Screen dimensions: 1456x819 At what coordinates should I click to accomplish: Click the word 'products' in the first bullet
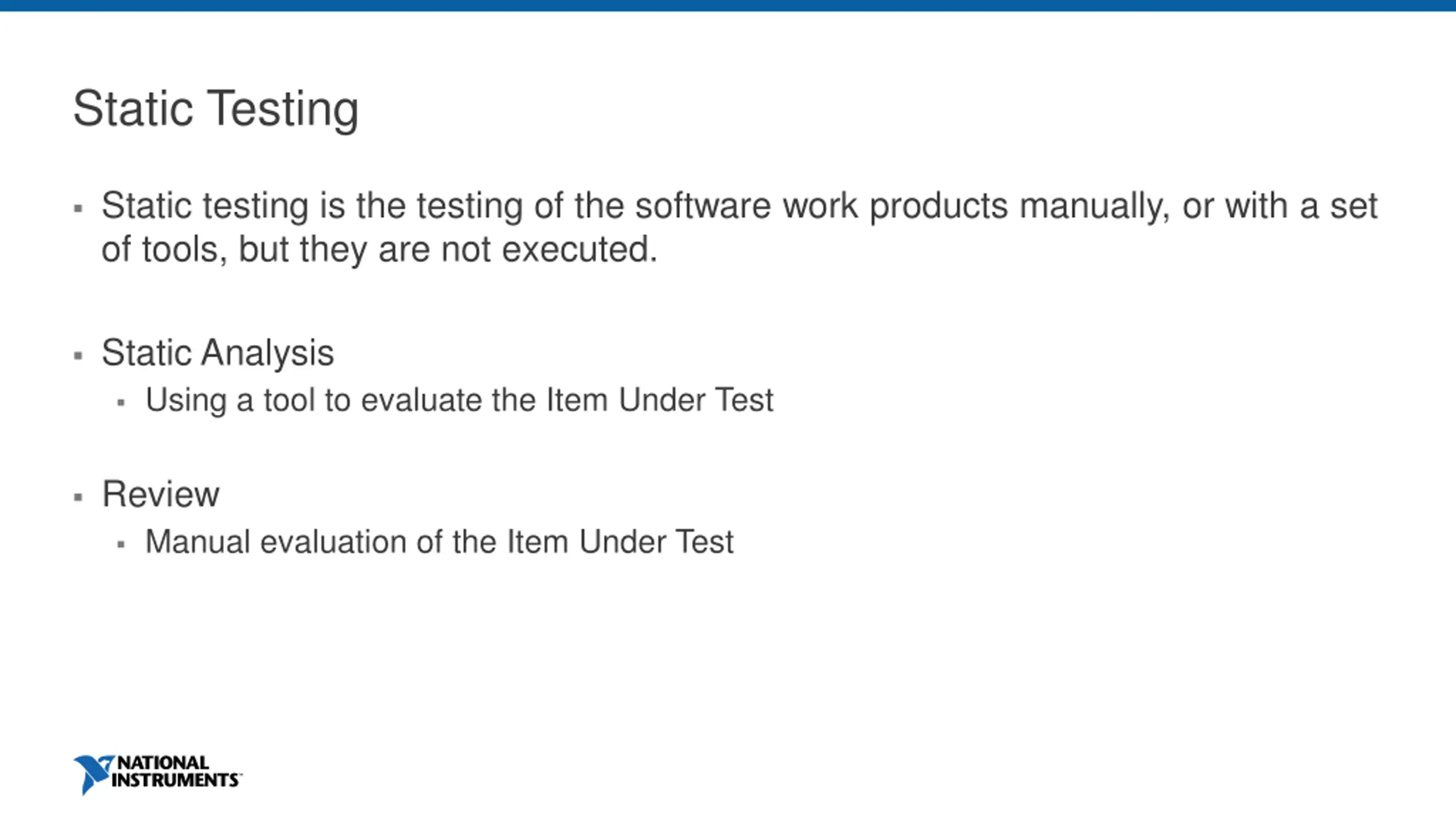[x=939, y=206]
